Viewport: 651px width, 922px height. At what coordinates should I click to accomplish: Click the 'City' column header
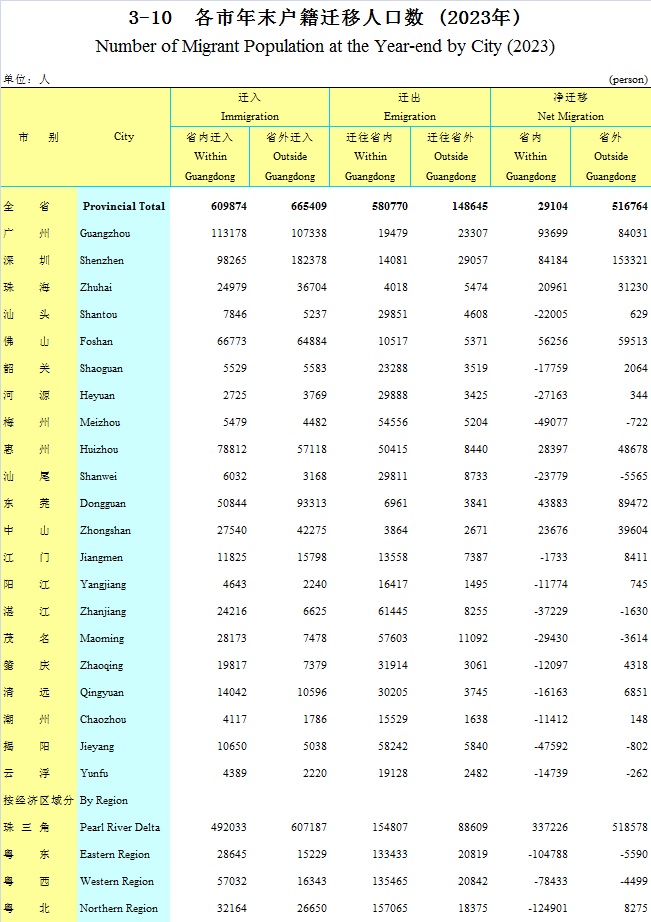point(124,136)
